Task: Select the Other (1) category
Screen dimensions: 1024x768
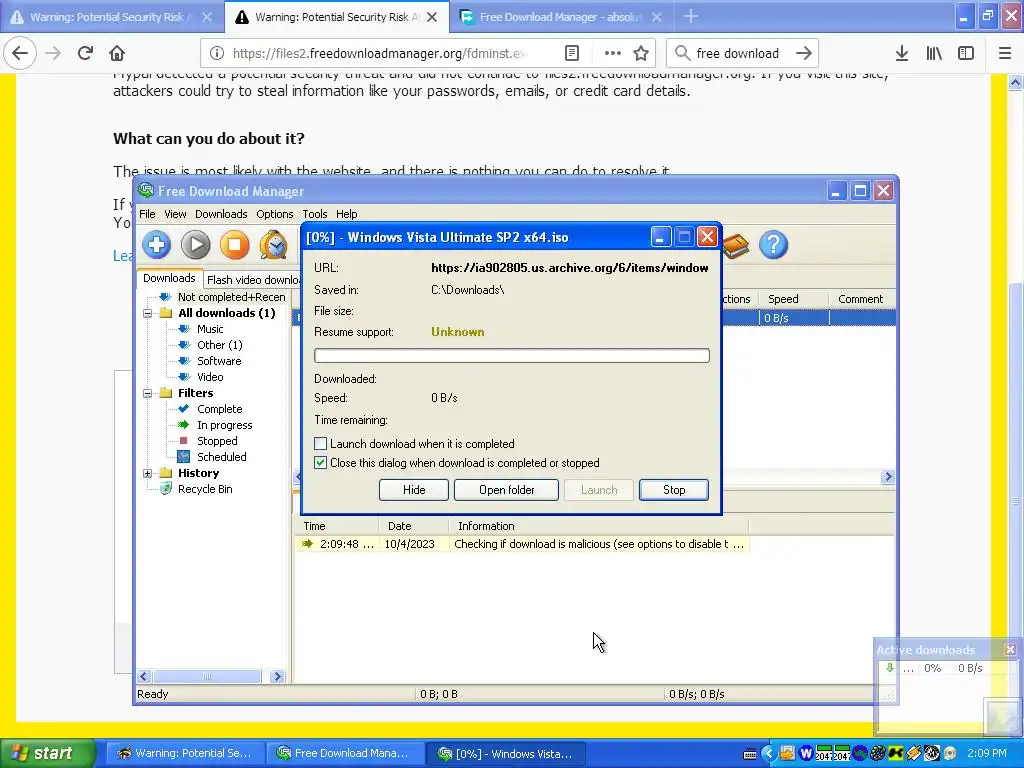Action: pos(219,345)
